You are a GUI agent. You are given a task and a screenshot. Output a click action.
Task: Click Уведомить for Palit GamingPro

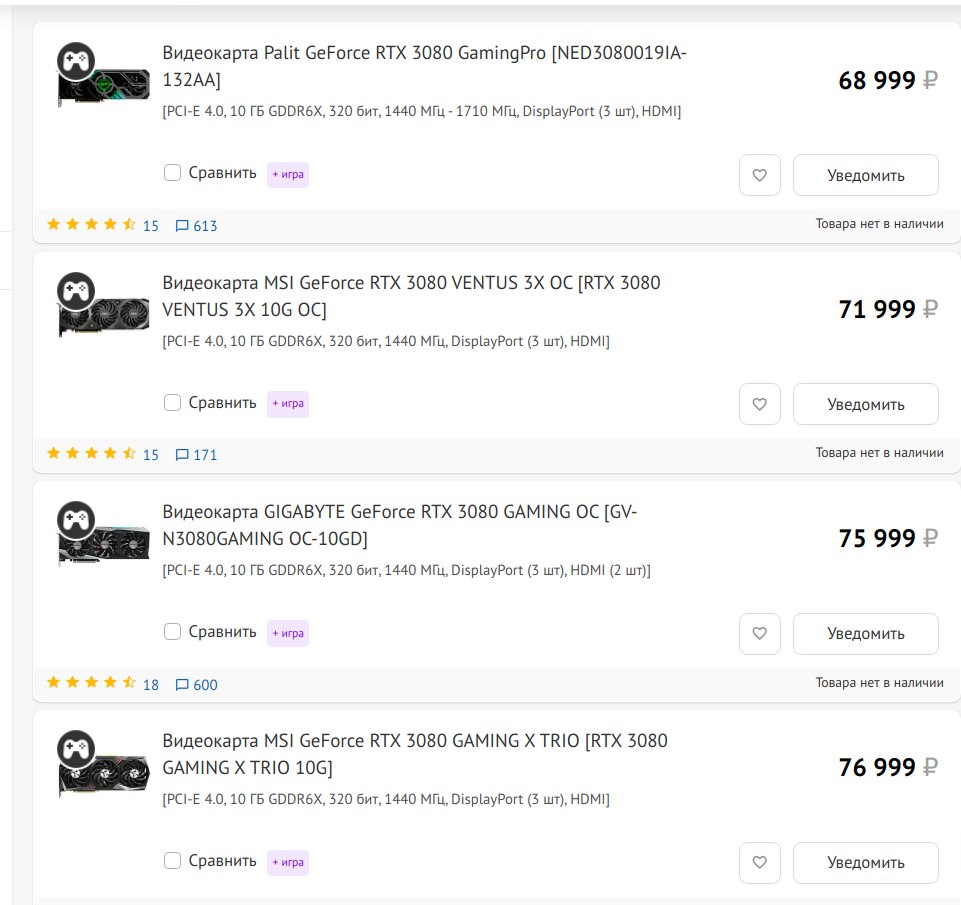865,175
